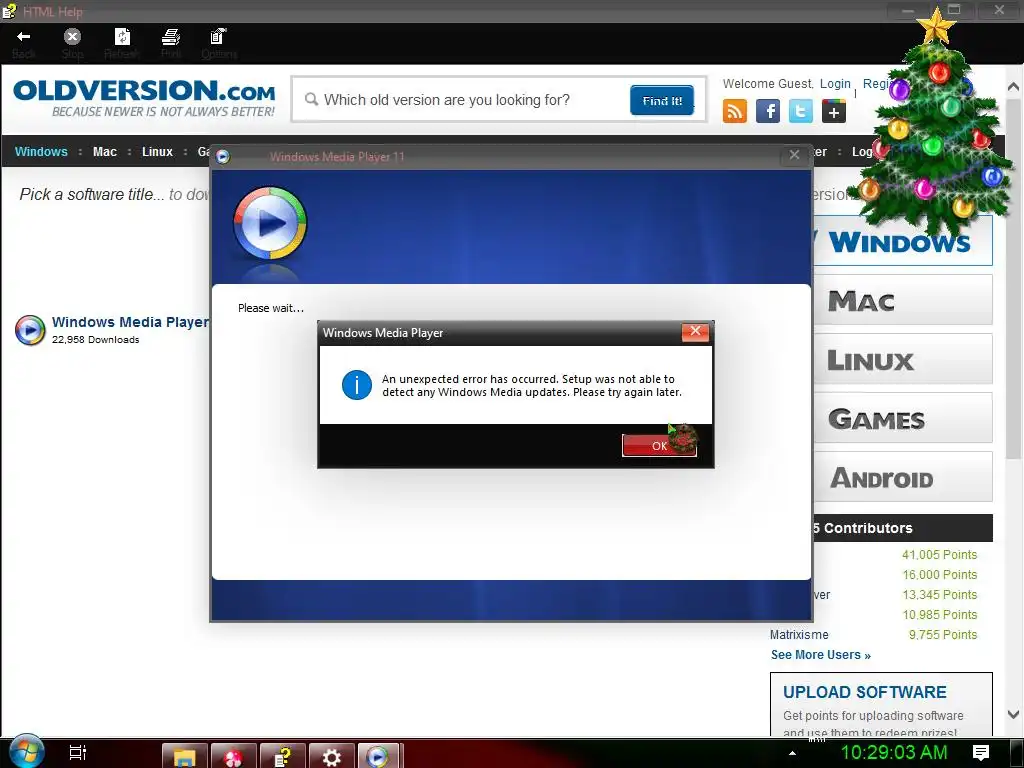Click the Matrixisme contributor name
This screenshot has height=768, width=1024.
tap(799, 635)
